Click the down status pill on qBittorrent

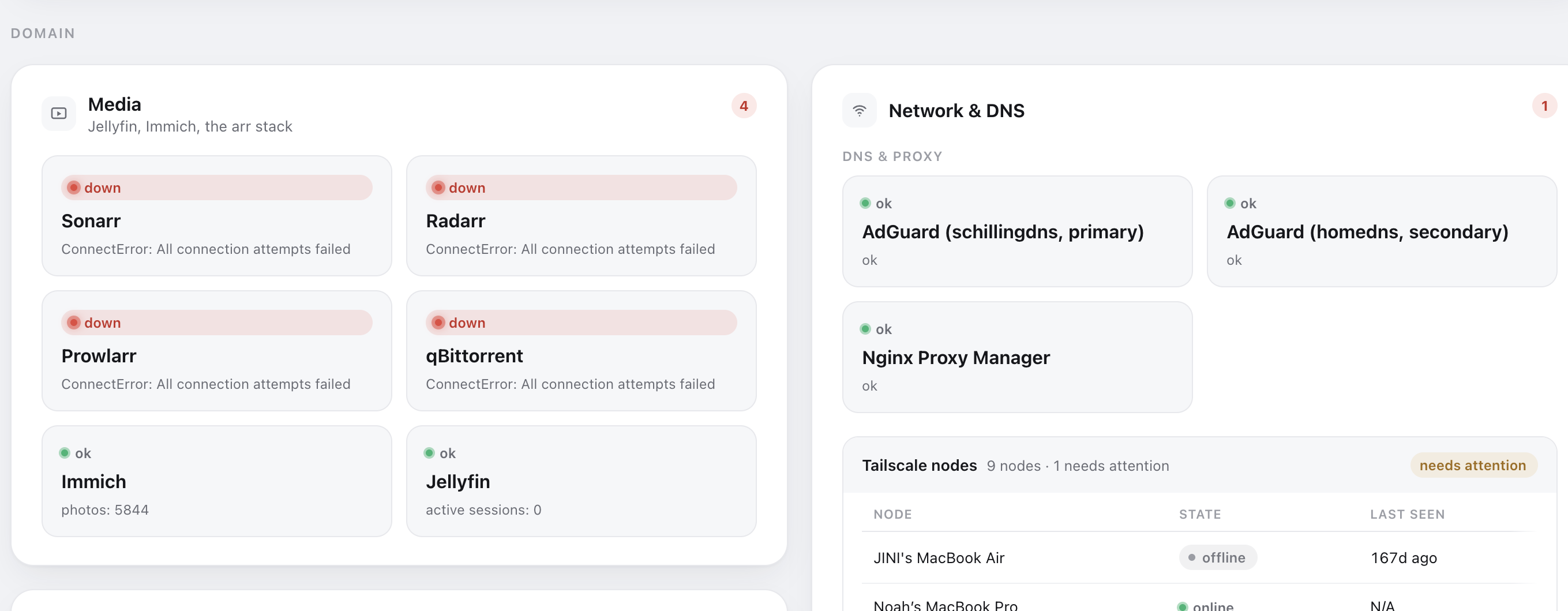[581, 323]
